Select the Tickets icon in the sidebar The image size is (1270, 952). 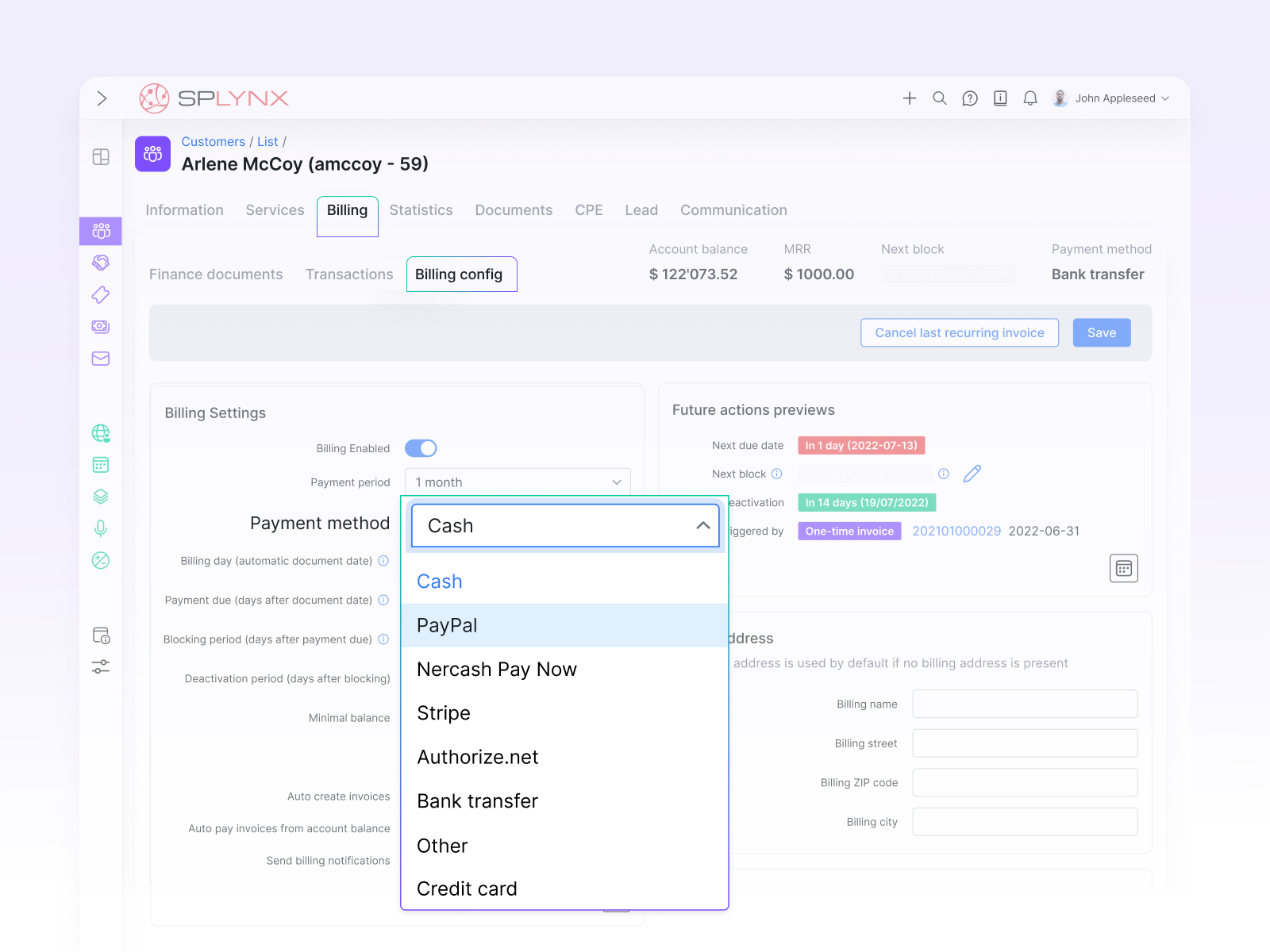101,294
